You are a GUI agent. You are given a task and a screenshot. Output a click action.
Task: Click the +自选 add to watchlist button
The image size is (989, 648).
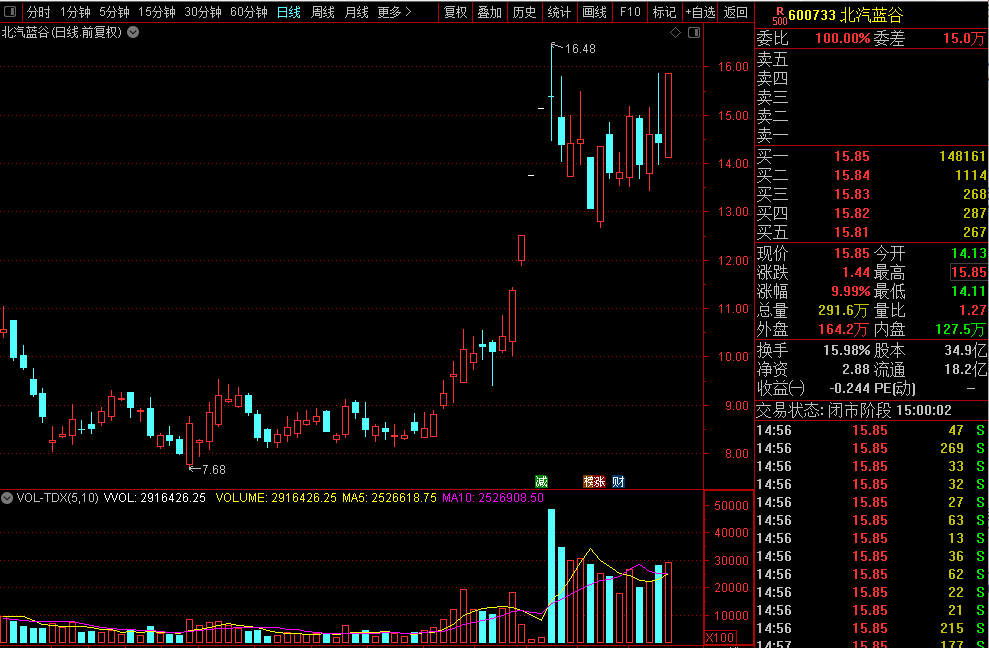[x=700, y=12]
